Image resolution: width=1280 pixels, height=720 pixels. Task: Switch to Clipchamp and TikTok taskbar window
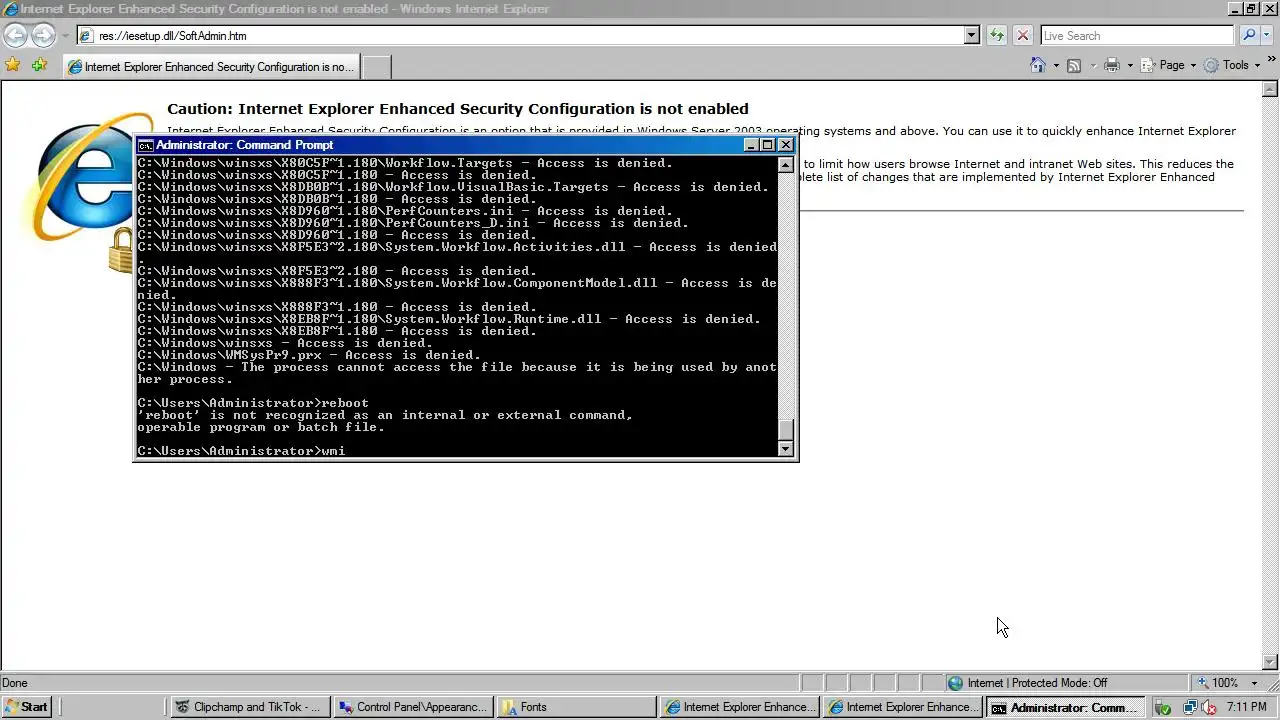248,707
